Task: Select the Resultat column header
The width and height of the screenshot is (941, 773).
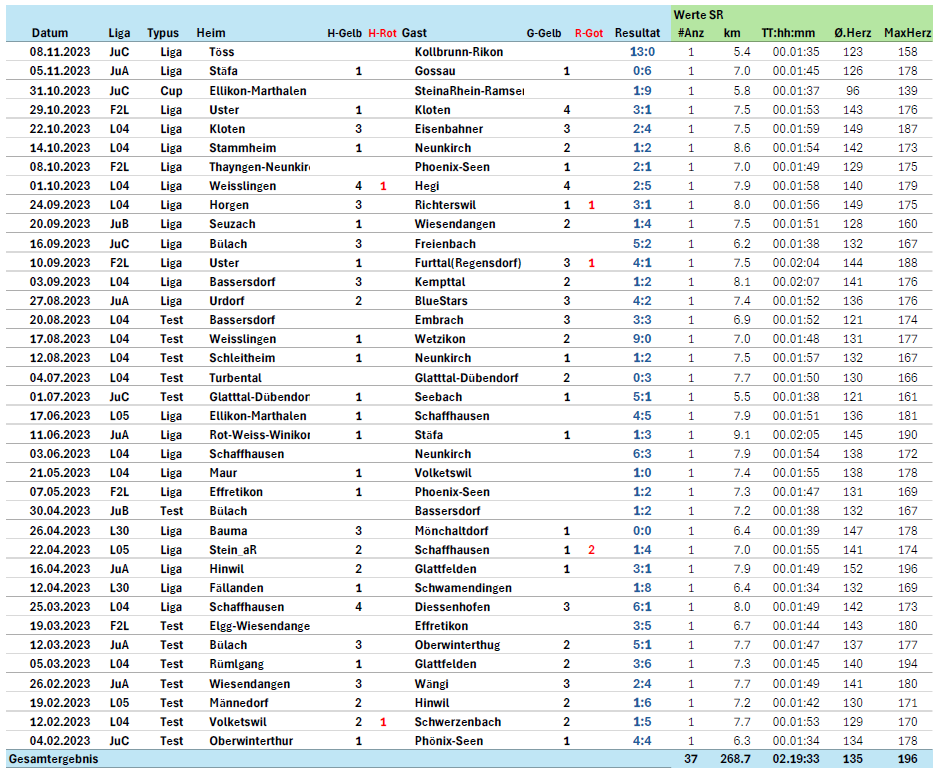Action: [x=637, y=33]
